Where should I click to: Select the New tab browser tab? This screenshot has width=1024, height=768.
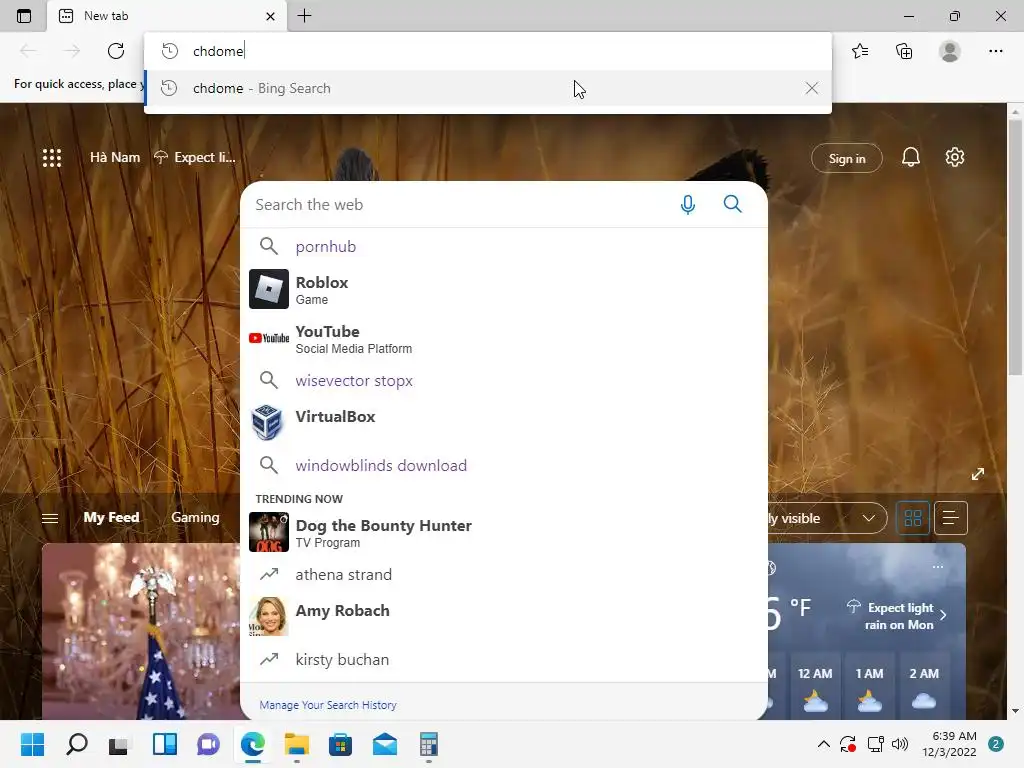pyautogui.click(x=167, y=16)
